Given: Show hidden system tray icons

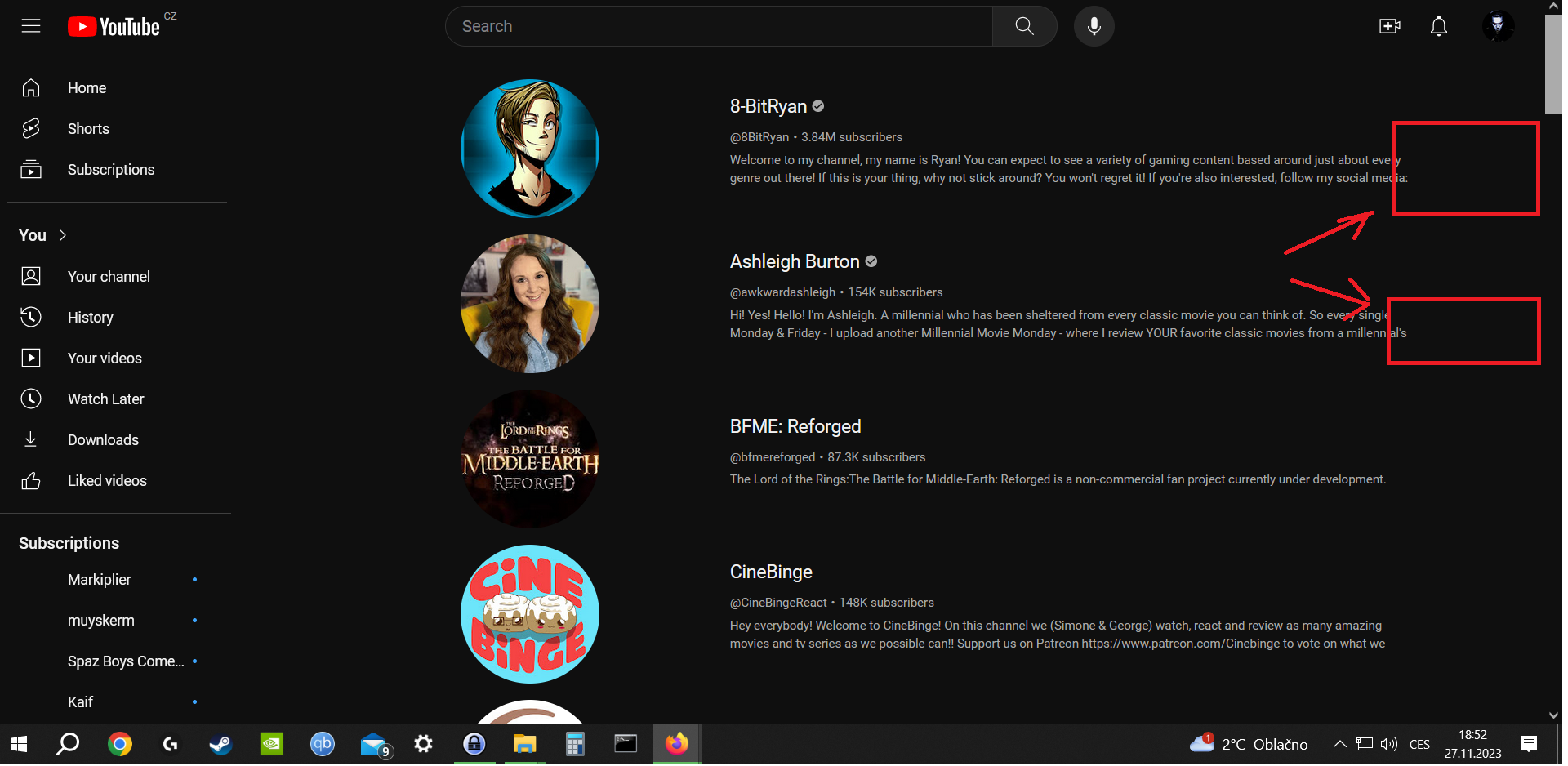Looking at the screenshot, I should (x=1339, y=744).
